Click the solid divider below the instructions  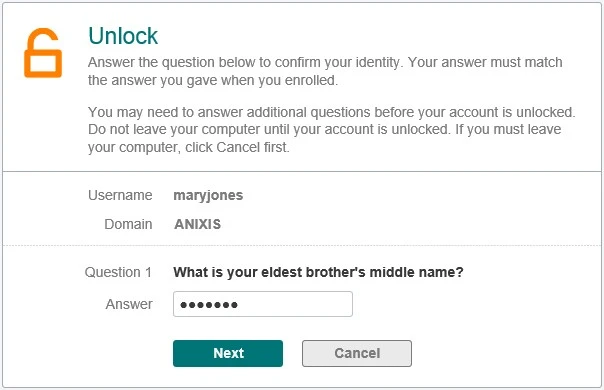[302, 171]
